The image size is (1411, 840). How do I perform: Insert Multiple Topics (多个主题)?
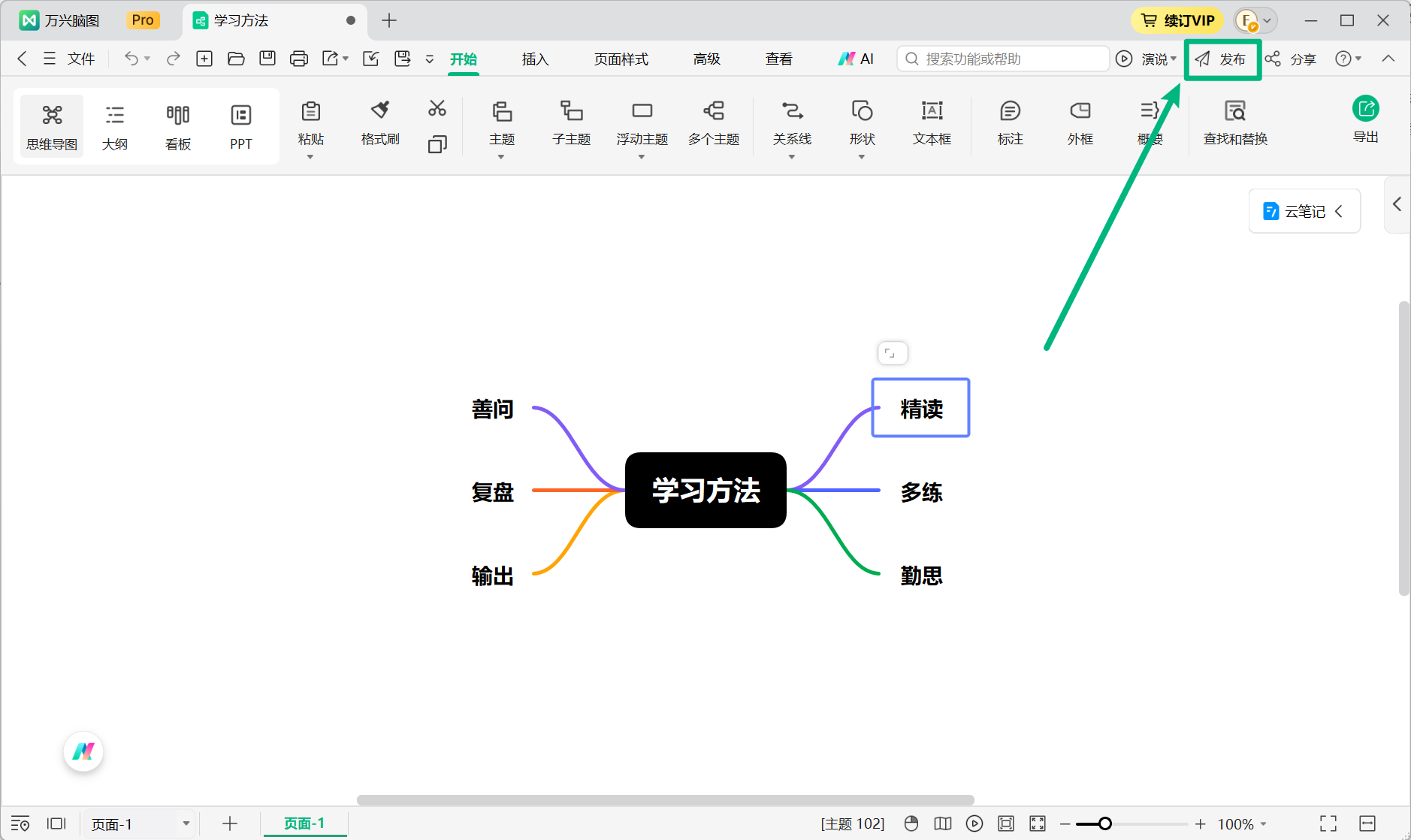point(714,122)
